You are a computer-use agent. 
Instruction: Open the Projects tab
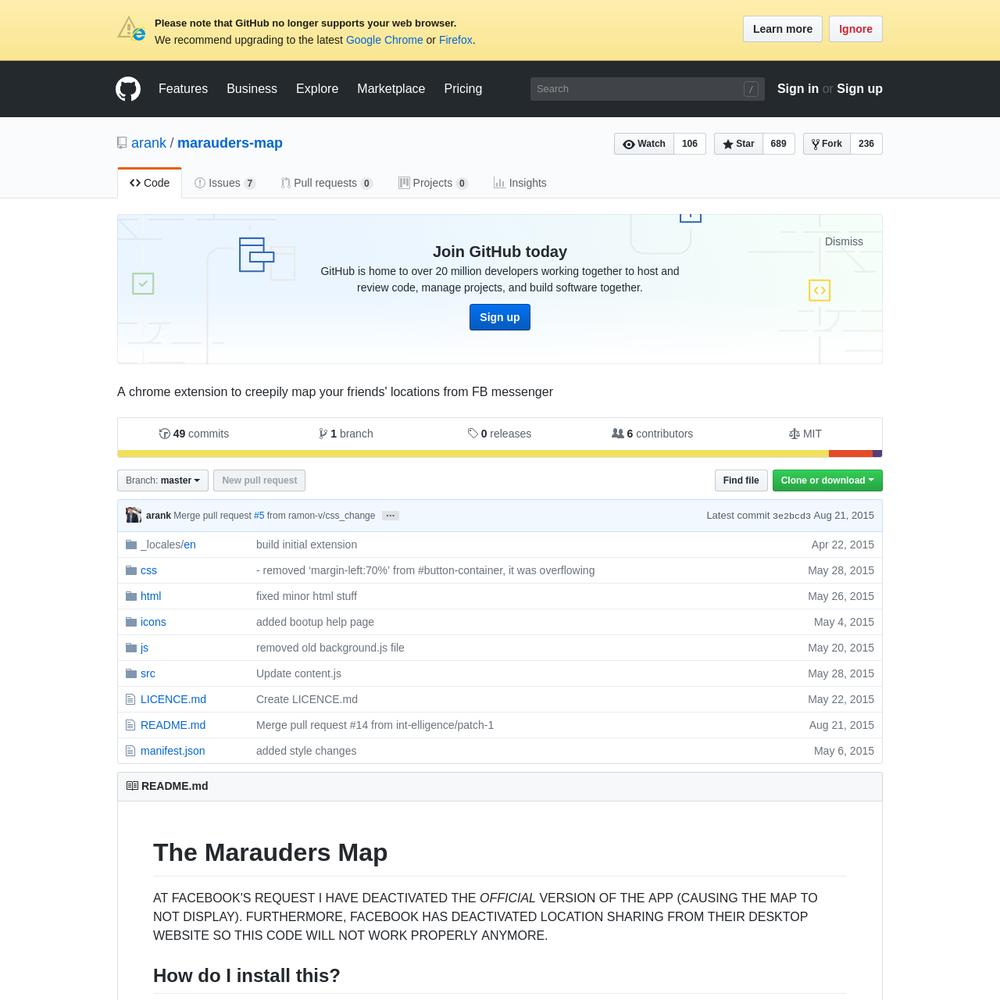433,183
